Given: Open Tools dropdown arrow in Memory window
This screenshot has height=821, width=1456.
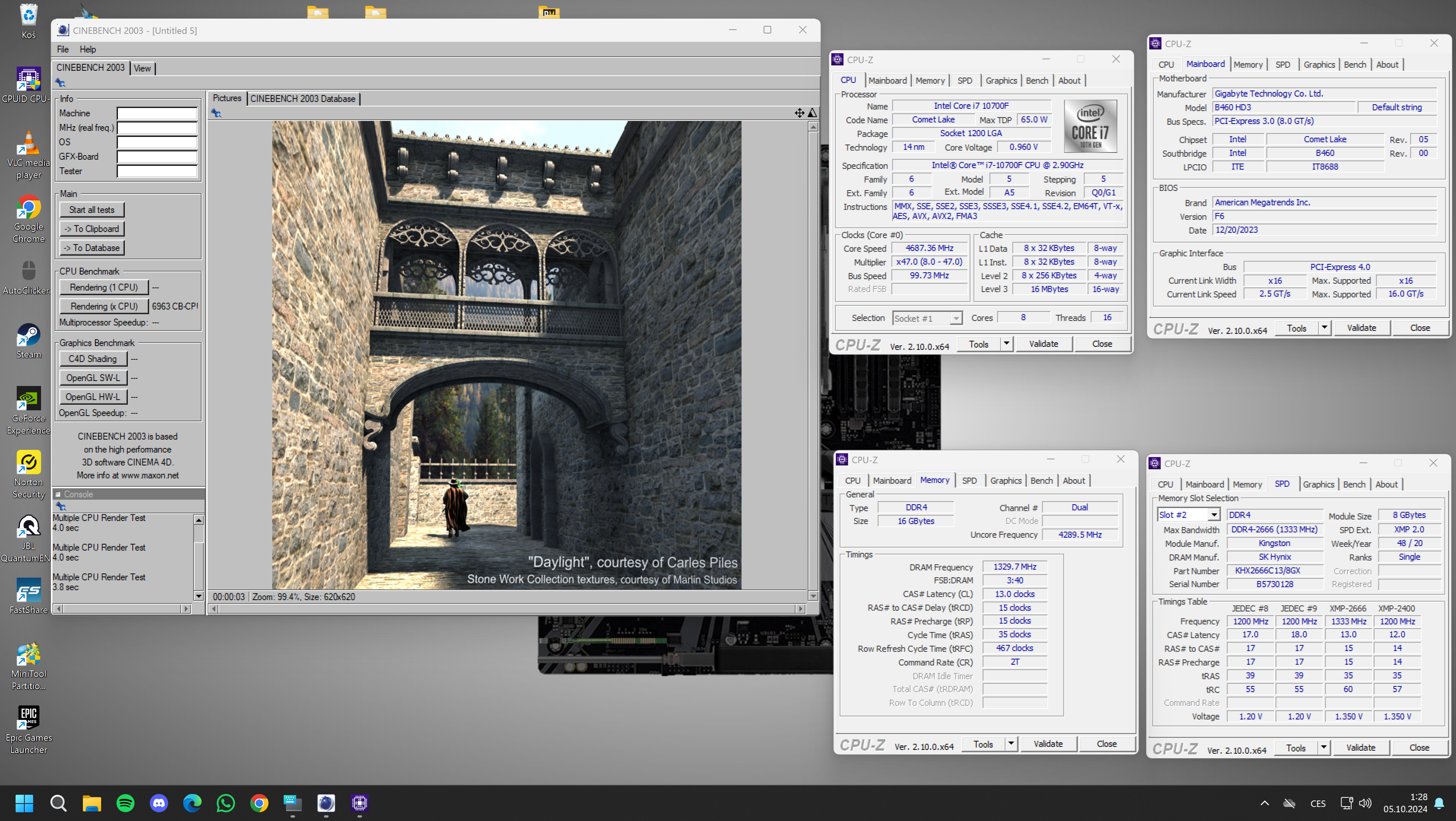Looking at the screenshot, I should [1011, 744].
